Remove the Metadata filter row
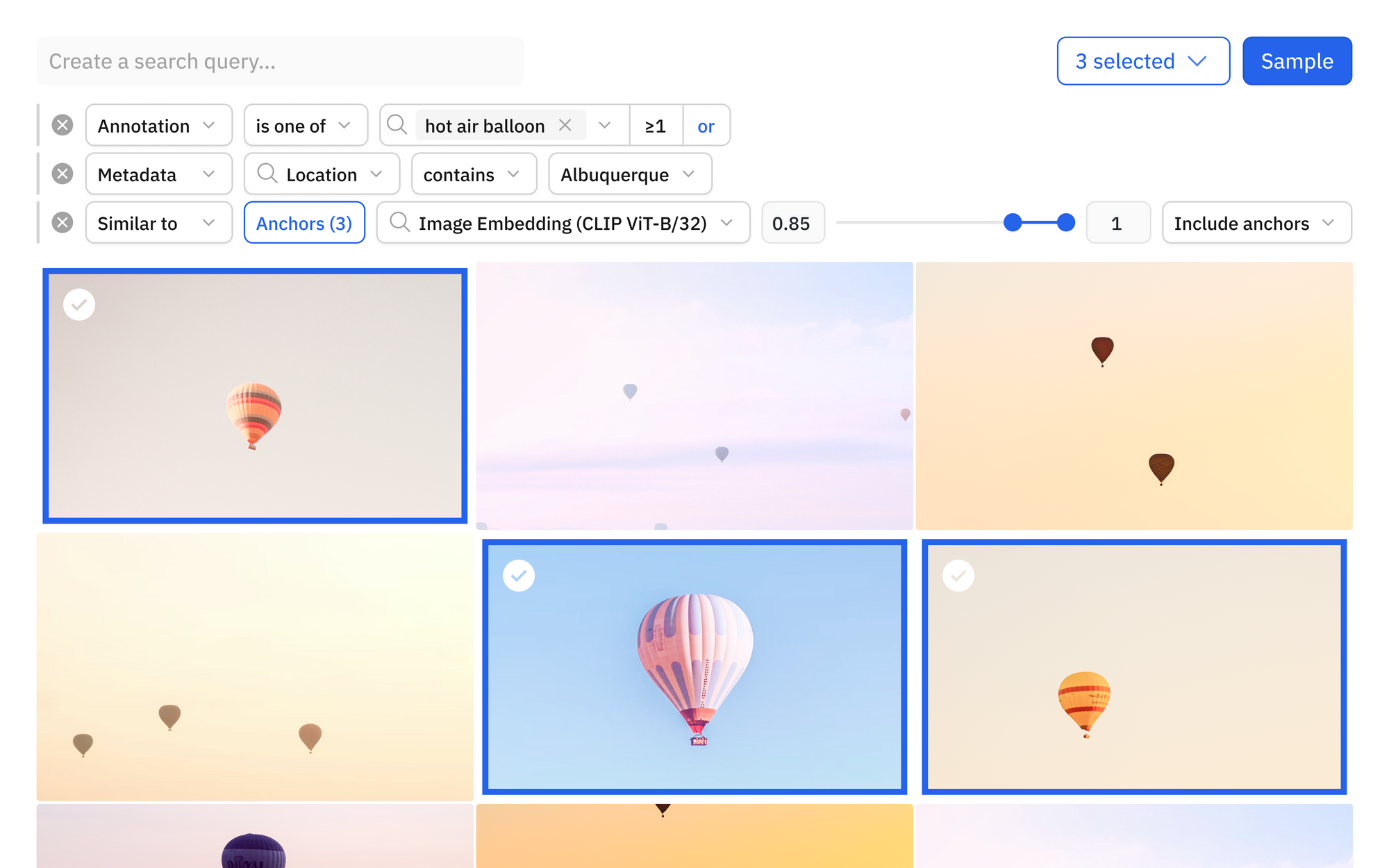Image resolution: width=1389 pixels, height=868 pixels. (63, 174)
